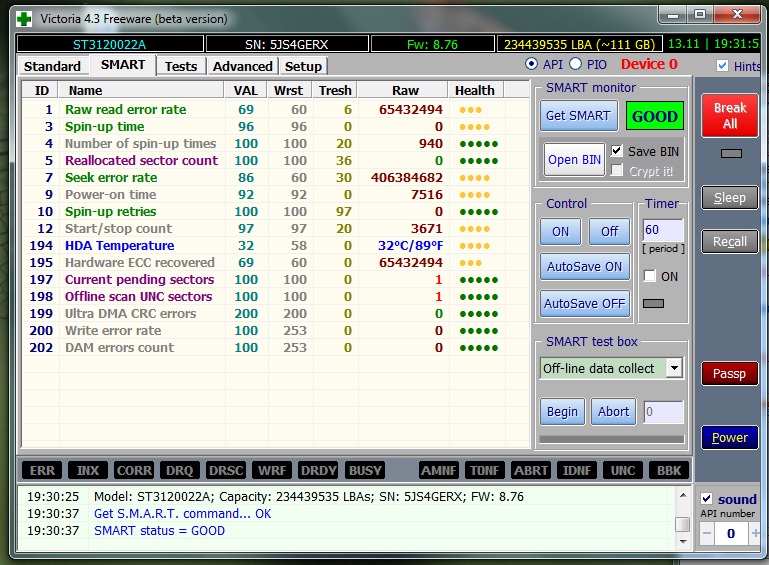Abort the SMART test
Image resolution: width=769 pixels, height=565 pixels.
[x=613, y=411]
